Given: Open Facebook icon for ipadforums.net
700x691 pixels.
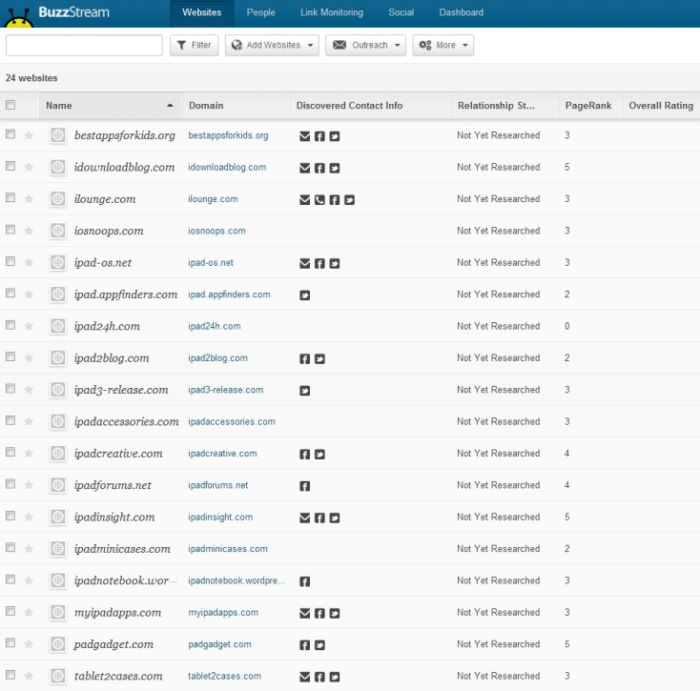Looking at the screenshot, I should click(x=304, y=486).
